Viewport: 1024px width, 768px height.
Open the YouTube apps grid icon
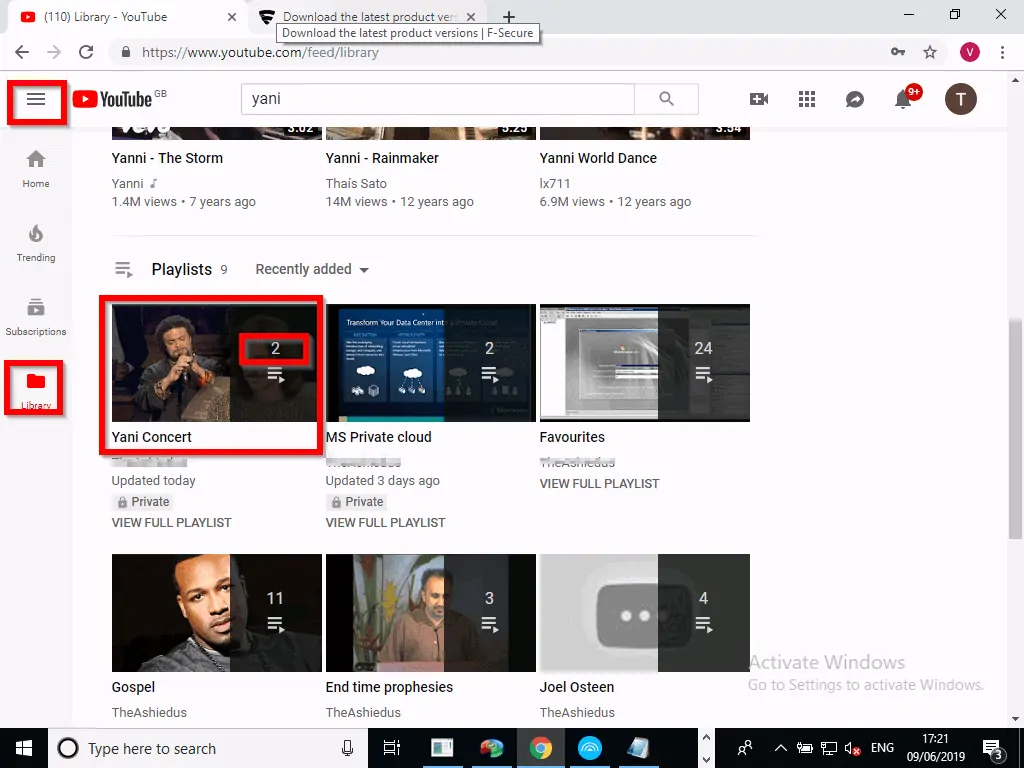point(807,99)
